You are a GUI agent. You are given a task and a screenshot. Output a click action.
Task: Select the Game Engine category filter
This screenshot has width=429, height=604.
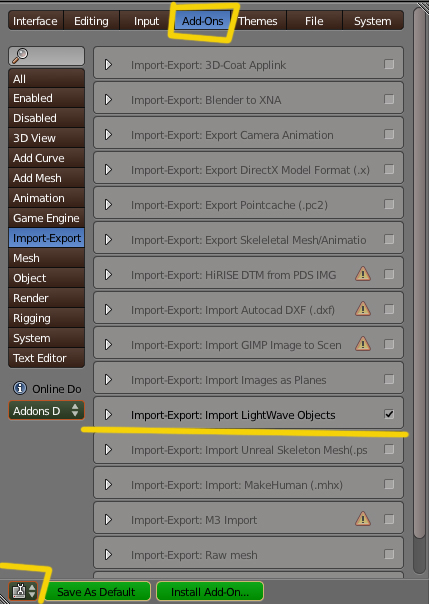coord(46,218)
